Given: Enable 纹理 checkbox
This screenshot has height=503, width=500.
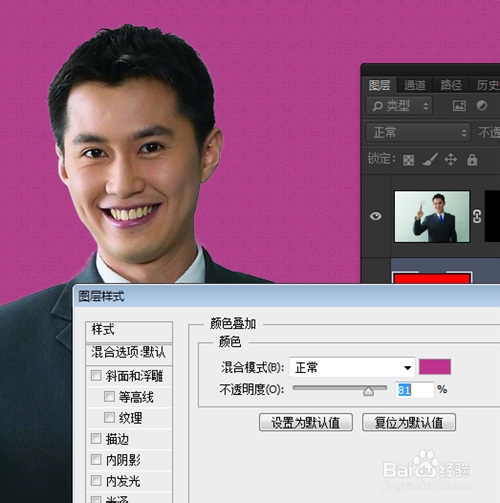Looking at the screenshot, I should 109,417.
